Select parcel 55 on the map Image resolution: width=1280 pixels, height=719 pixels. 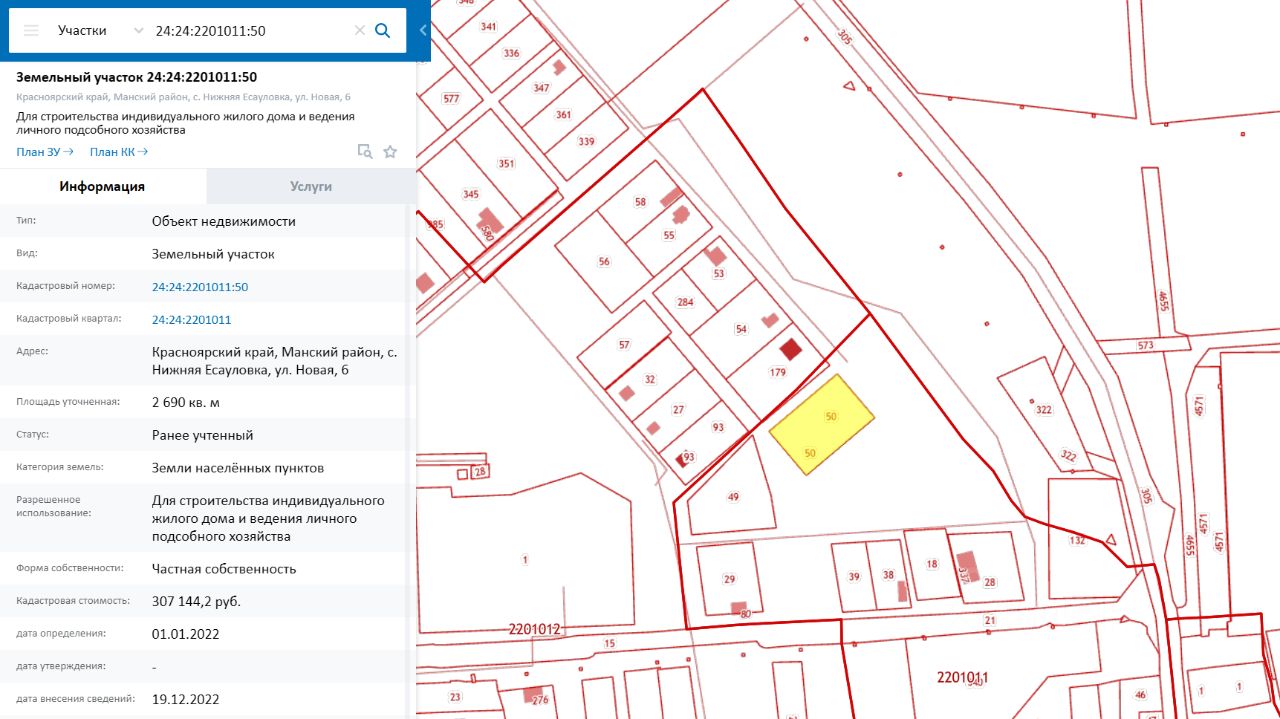pos(669,236)
